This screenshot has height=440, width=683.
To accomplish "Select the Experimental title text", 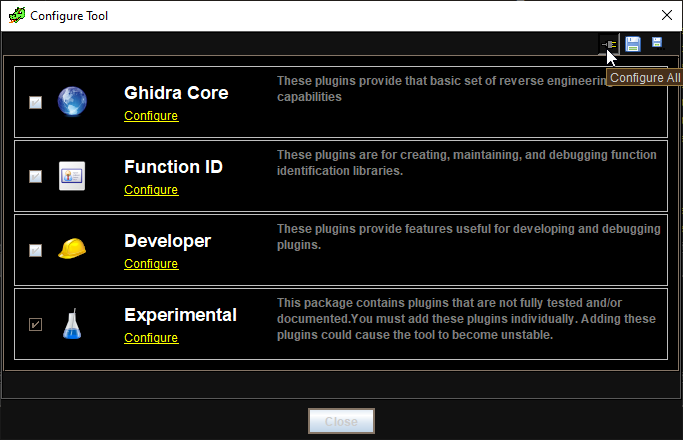I will (180, 315).
